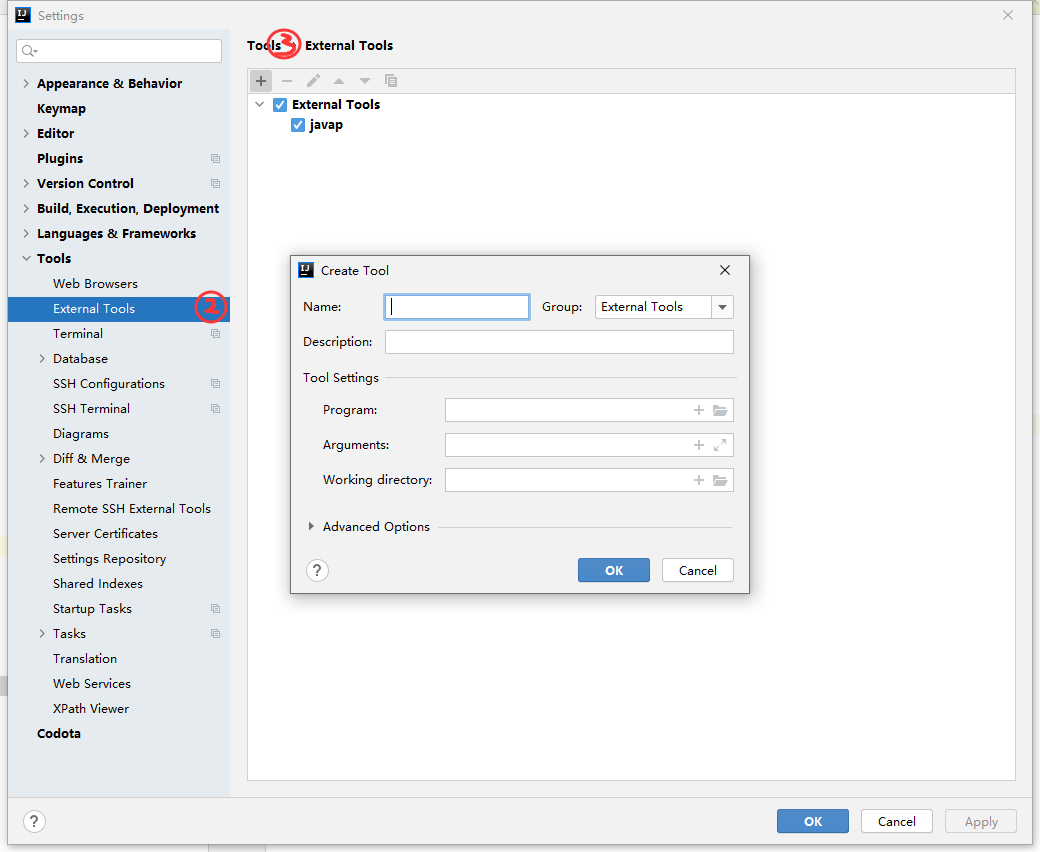Insert macro in Working directory field
Viewport: 1040px width, 852px height.
pyautogui.click(x=699, y=480)
